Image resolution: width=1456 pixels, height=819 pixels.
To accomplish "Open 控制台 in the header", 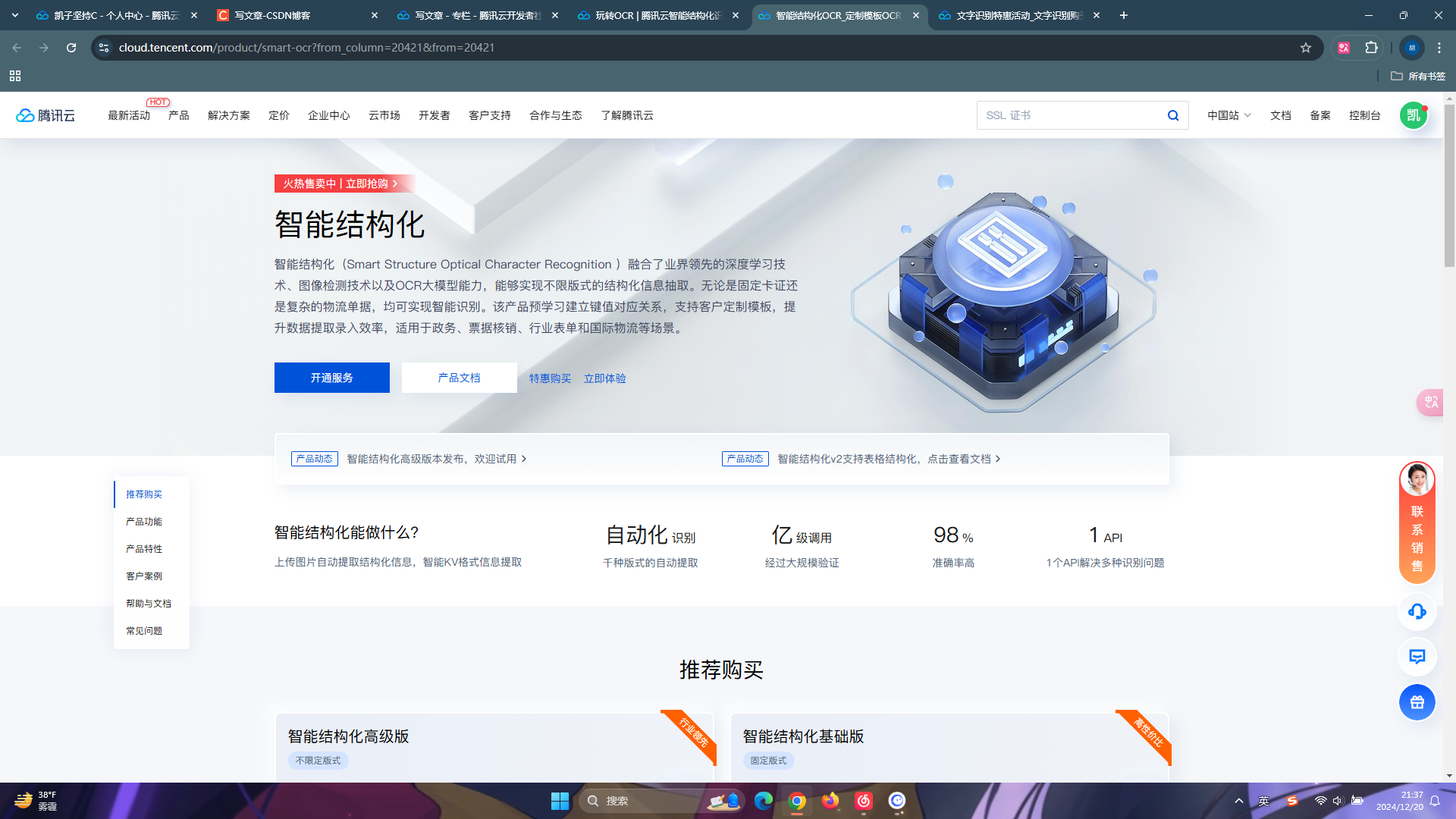I will tap(1365, 115).
